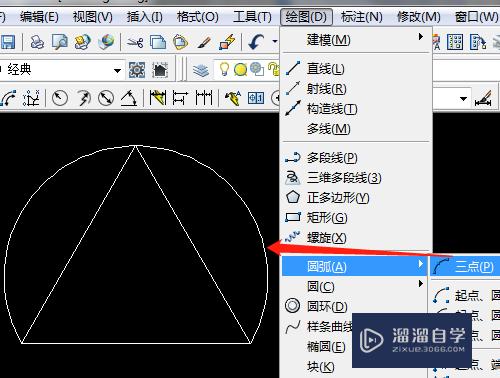The height and width of the screenshot is (378, 500).
Task: Select the Match Properties brush icon
Action: 204,42
